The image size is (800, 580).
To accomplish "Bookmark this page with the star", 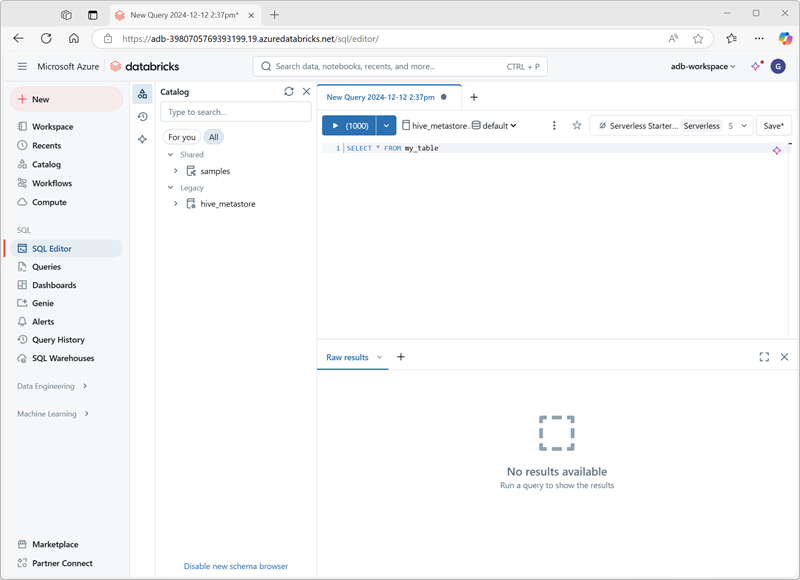I will tap(698, 39).
